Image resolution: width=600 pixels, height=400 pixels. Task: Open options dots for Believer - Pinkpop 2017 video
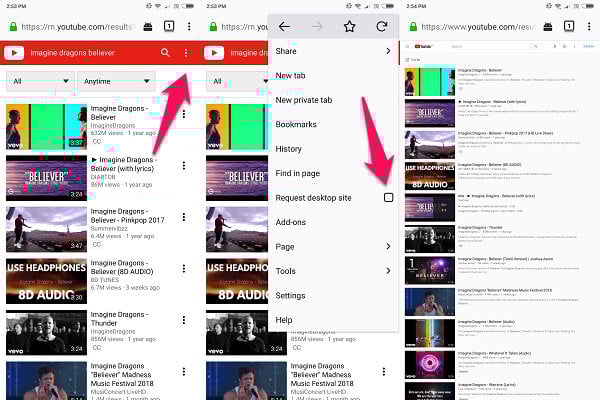184,217
